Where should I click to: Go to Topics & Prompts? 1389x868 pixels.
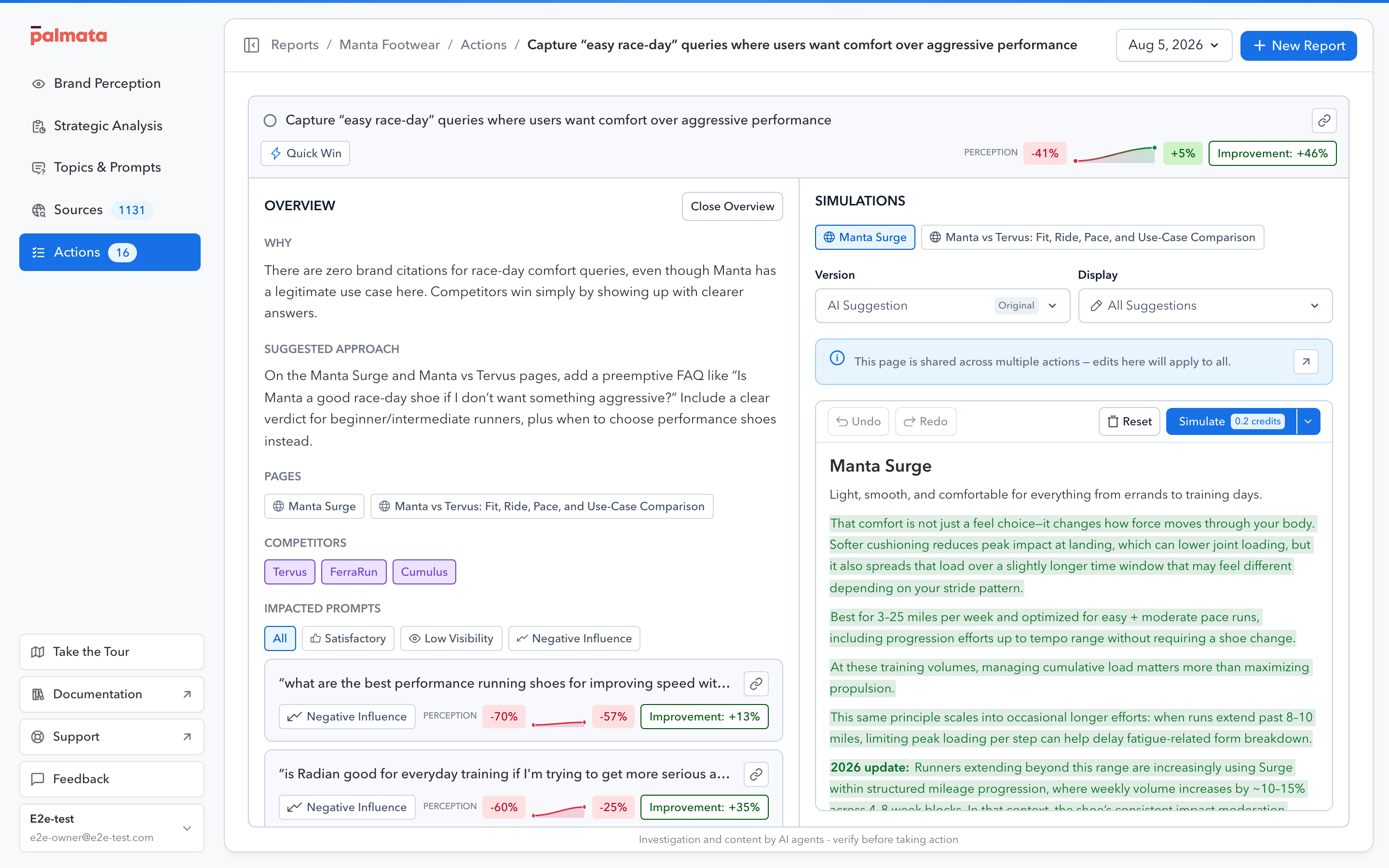(109, 168)
